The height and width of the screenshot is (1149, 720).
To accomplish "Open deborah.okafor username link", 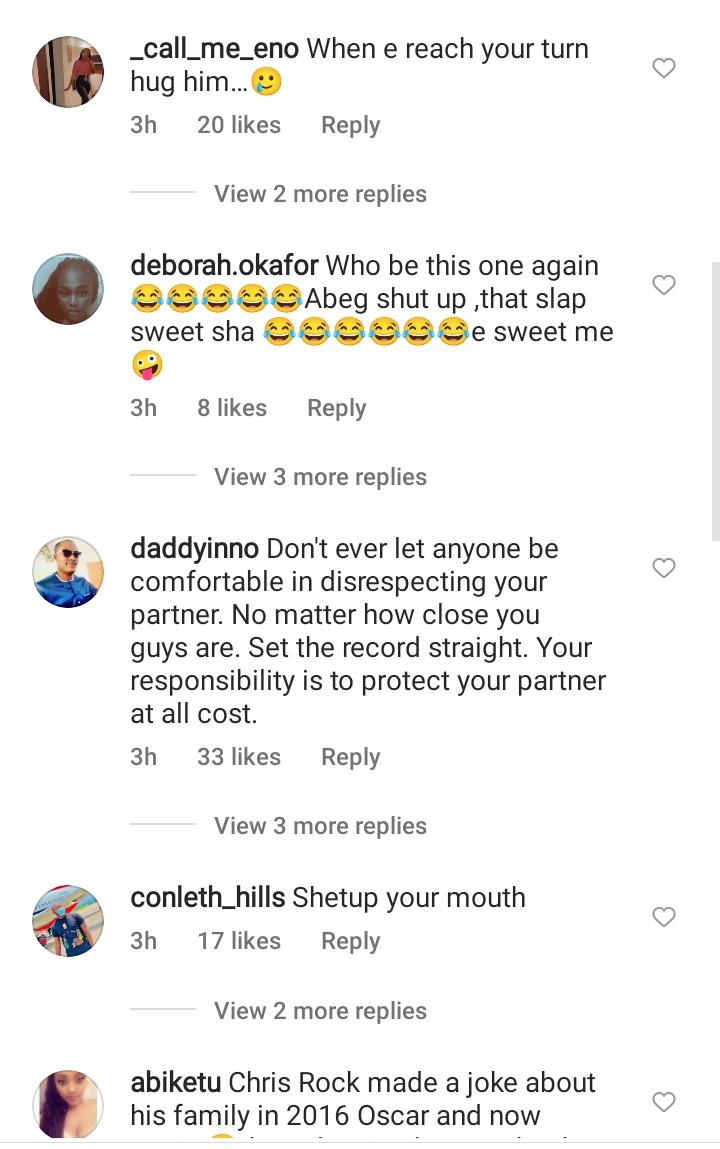I will (224, 266).
